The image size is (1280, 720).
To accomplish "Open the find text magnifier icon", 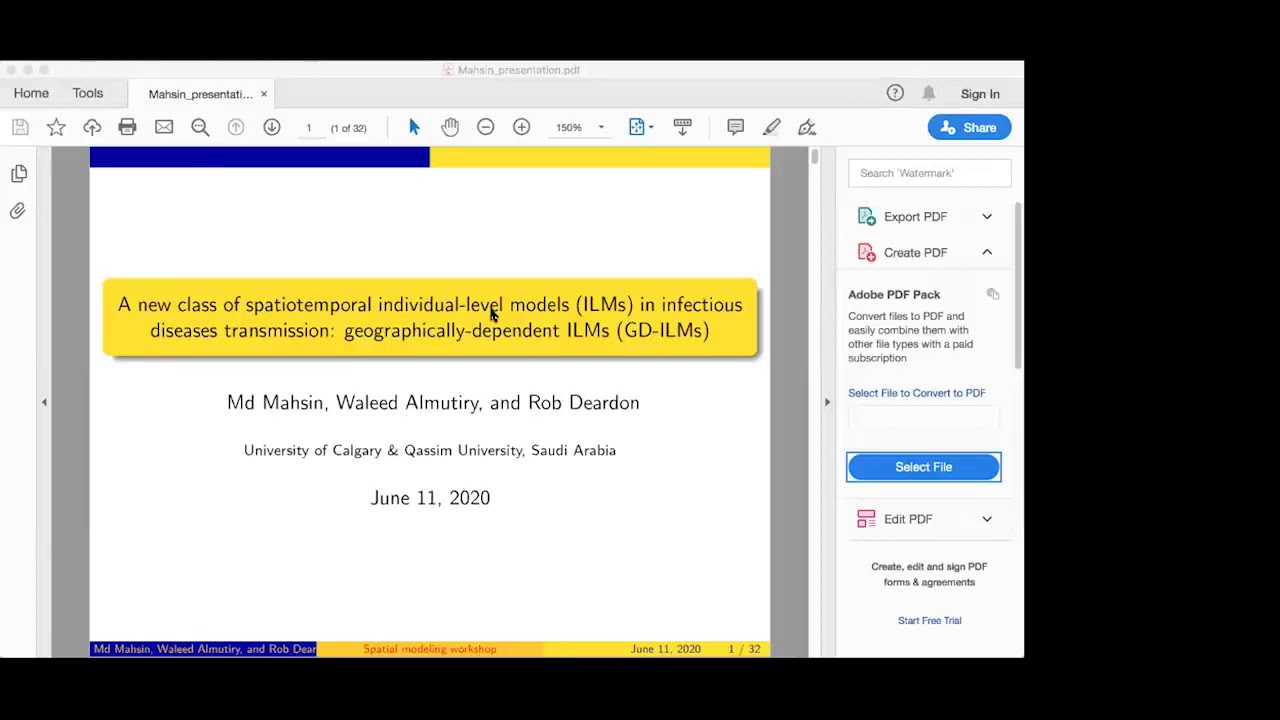I will 200,127.
